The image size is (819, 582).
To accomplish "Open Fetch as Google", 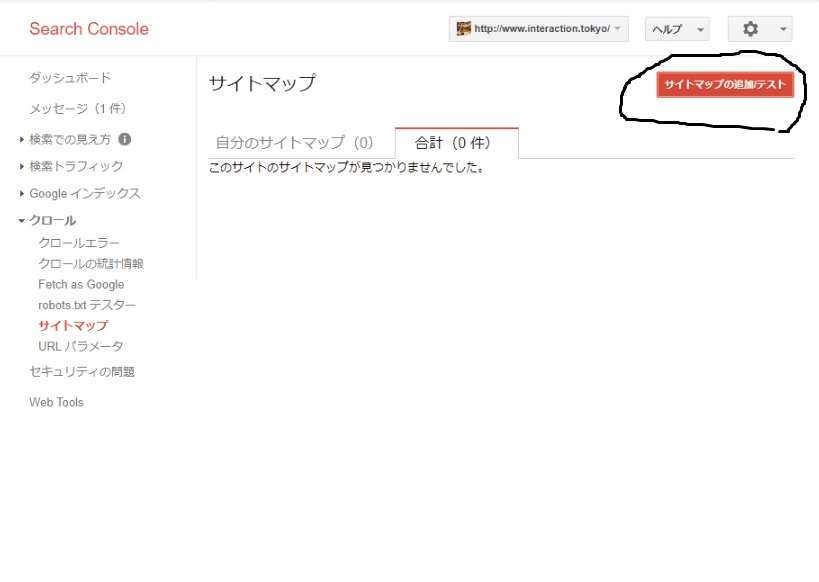I will [x=81, y=284].
